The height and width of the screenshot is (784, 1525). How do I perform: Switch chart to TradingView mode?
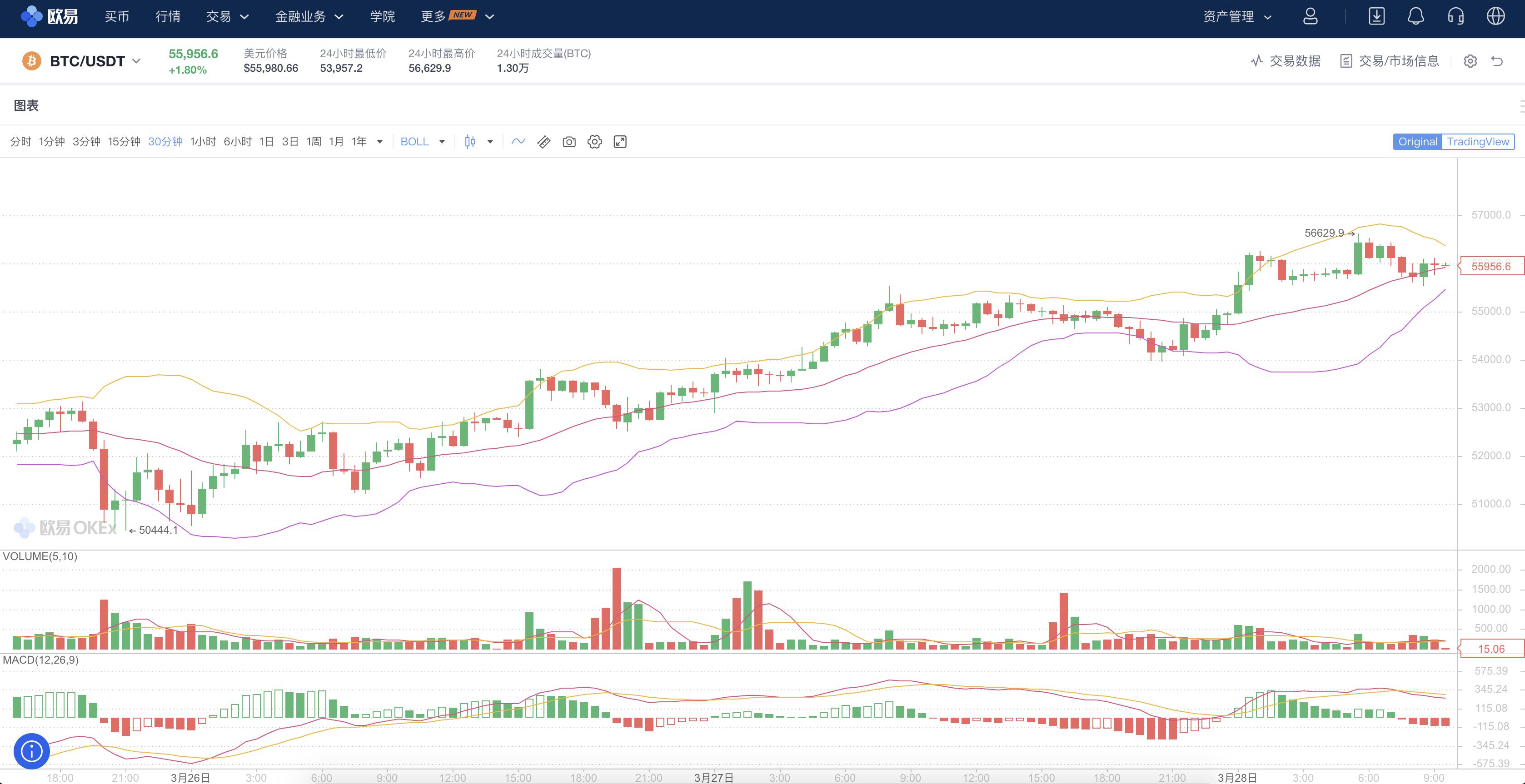tap(1478, 142)
